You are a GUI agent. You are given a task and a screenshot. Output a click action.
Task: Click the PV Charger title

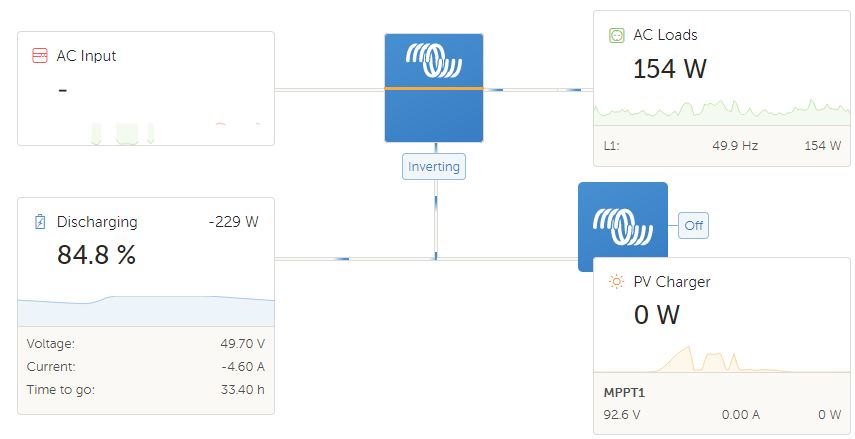pyautogui.click(x=671, y=282)
